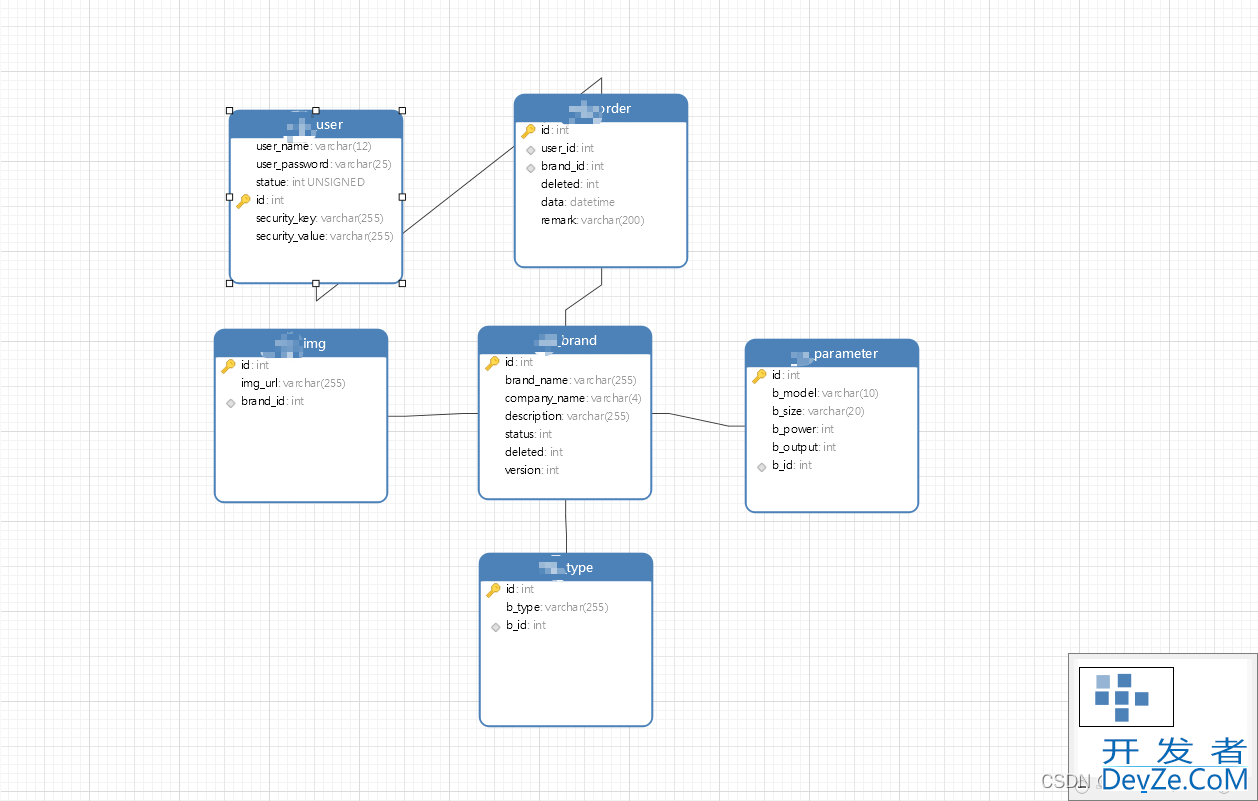1258x801 pixels.
Task: Select the statue int UNSIGNED field
Action: click(x=310, y=182)
